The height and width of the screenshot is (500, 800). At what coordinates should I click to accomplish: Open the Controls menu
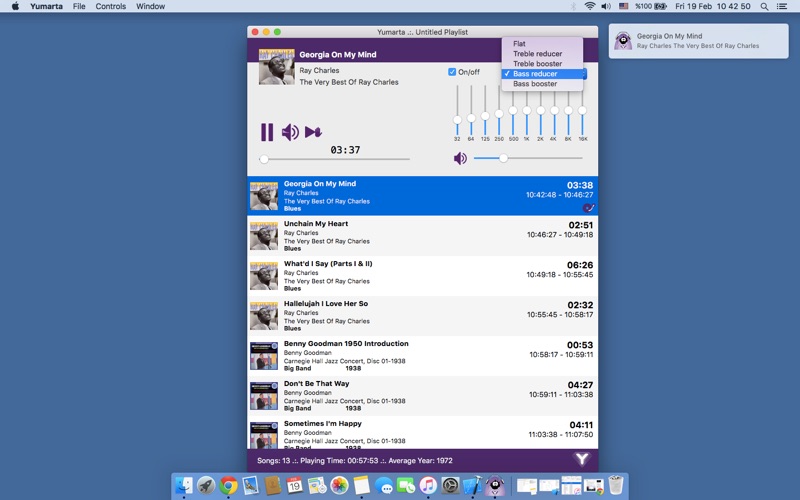[111, 7]
